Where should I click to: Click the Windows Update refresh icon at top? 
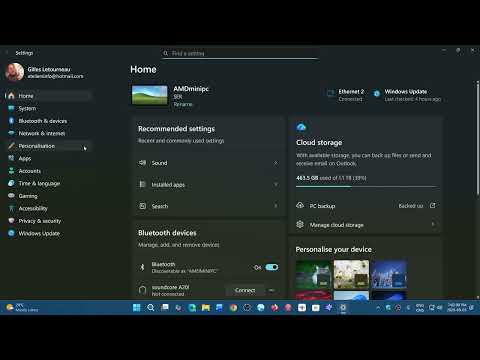377,94
